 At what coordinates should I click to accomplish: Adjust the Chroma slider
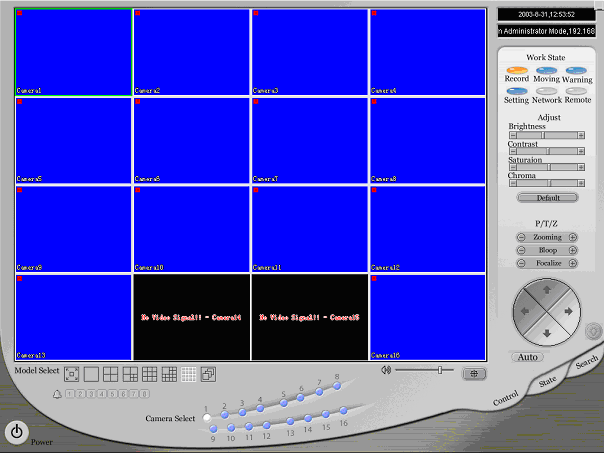pyautogui.click(x=547, y=183)
